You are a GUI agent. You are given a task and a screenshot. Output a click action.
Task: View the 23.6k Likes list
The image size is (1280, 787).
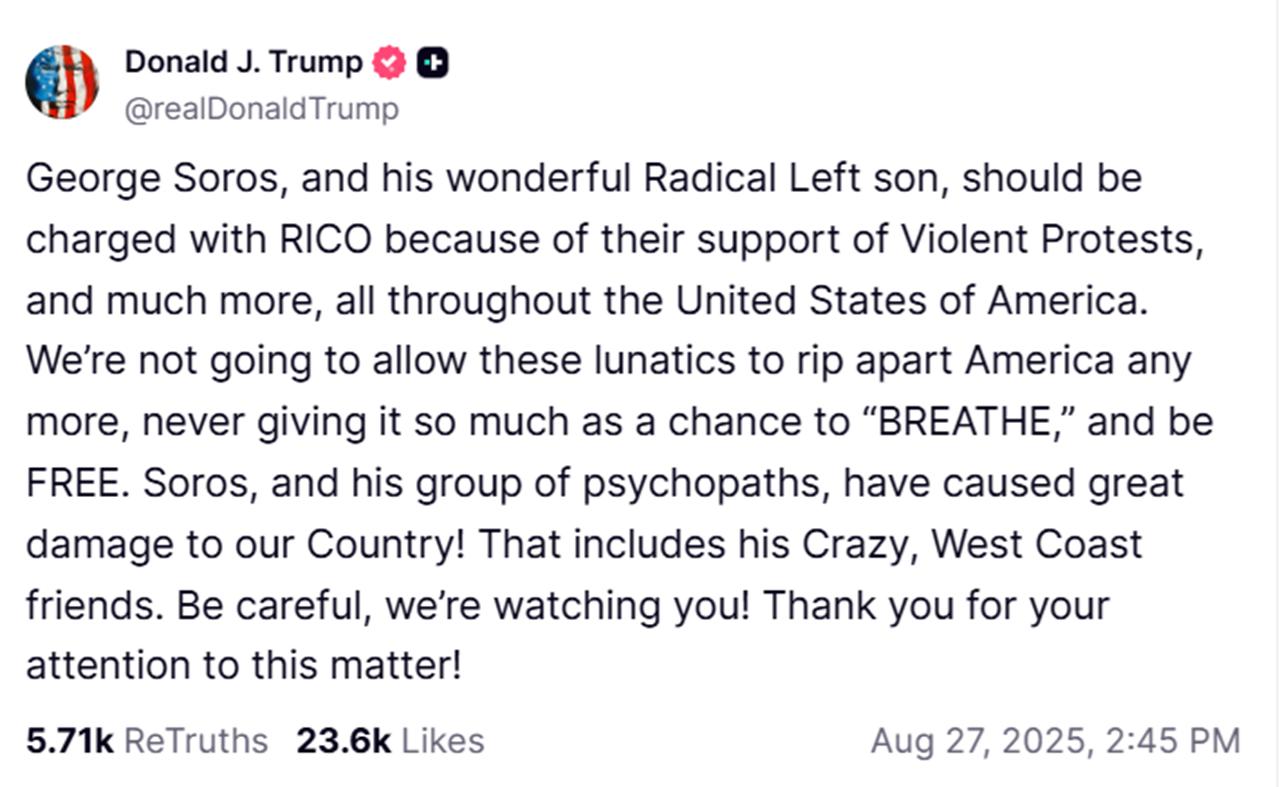click(390, 741)
